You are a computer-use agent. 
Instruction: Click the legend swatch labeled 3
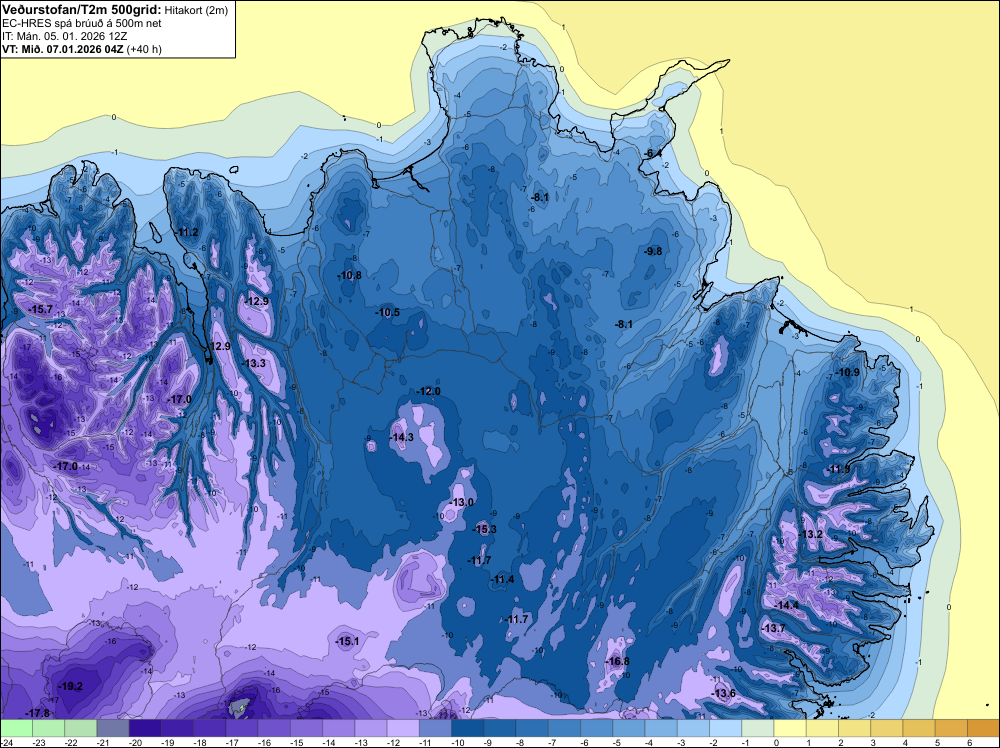(x=887, y=728)
